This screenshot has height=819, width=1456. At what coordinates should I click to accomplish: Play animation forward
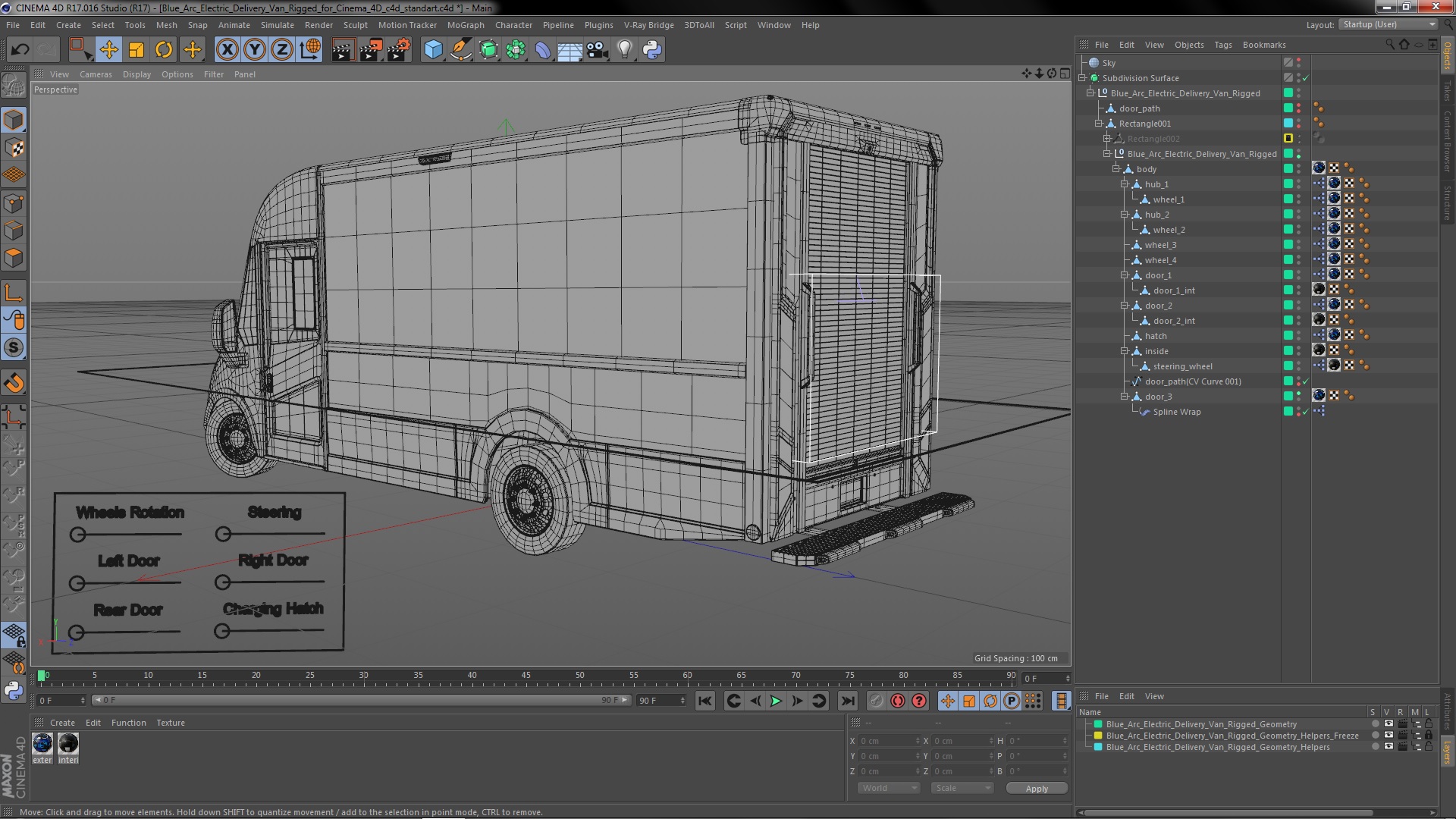(776, 701)
